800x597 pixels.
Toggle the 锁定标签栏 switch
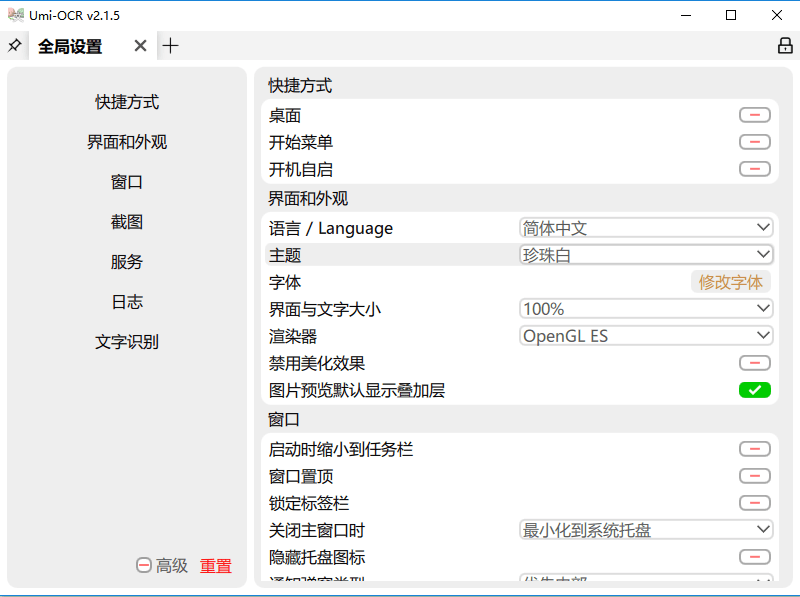(754, 503)
